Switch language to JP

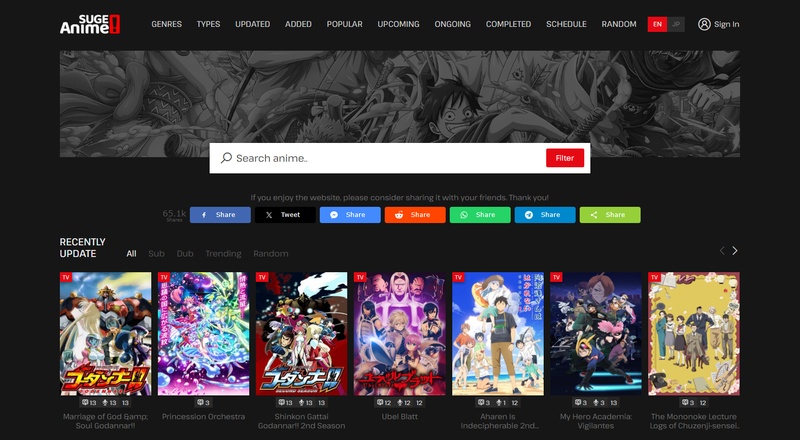(x=676, y=24)
